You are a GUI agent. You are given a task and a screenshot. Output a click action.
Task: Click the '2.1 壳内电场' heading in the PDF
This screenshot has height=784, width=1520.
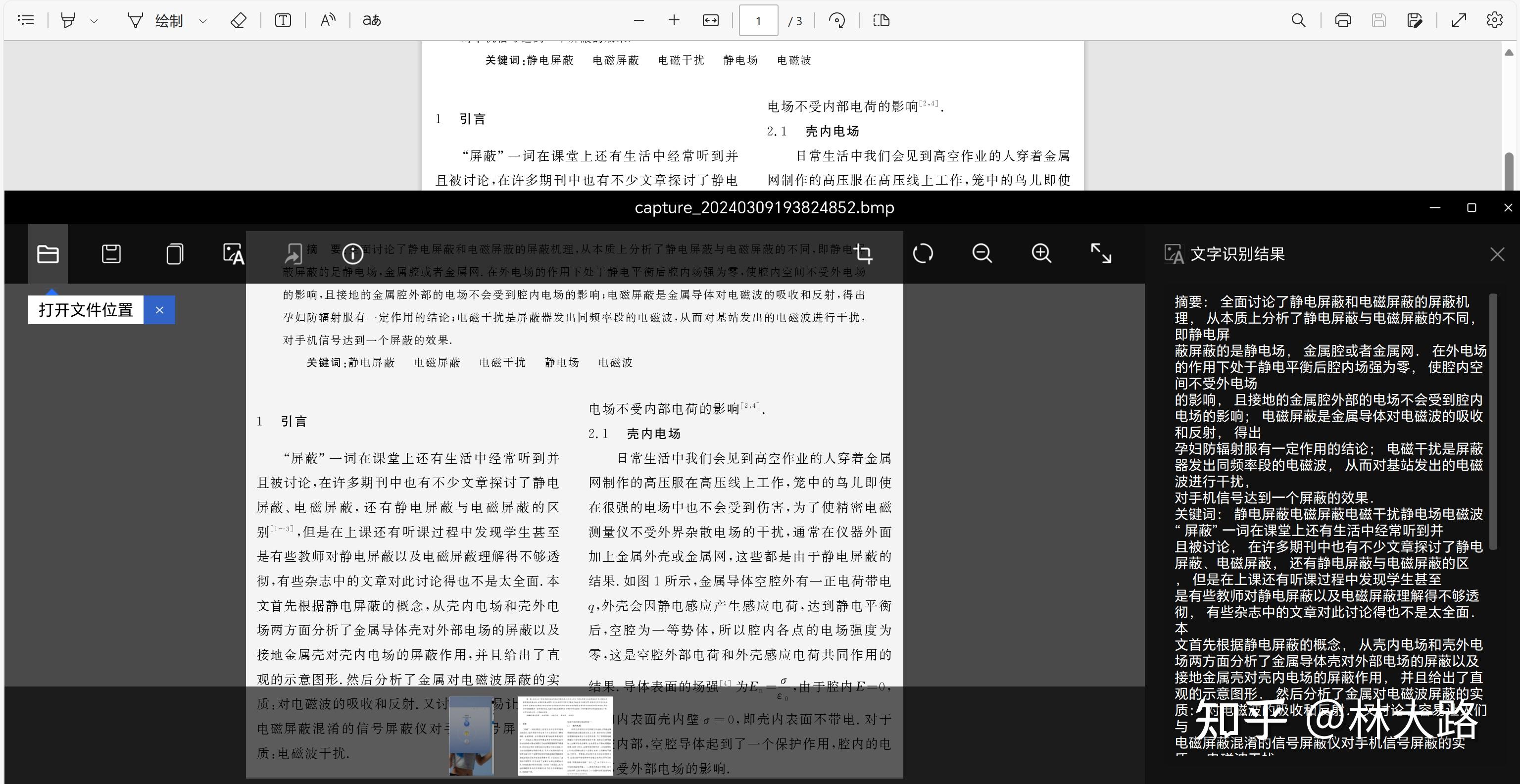click(813, 132)
